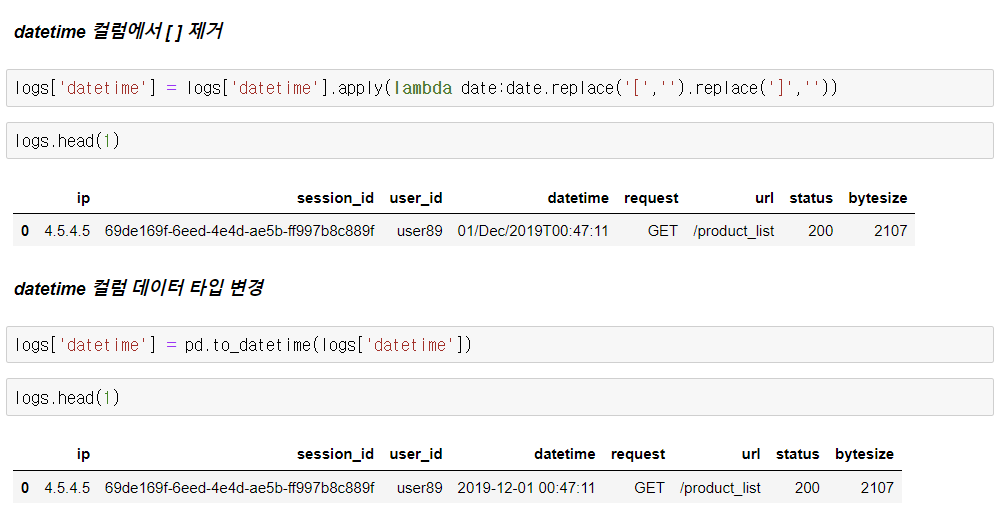1006x507 pixels.
Task: Click the value '2019-12-01 00:47:11'
Action: [526, 488]
